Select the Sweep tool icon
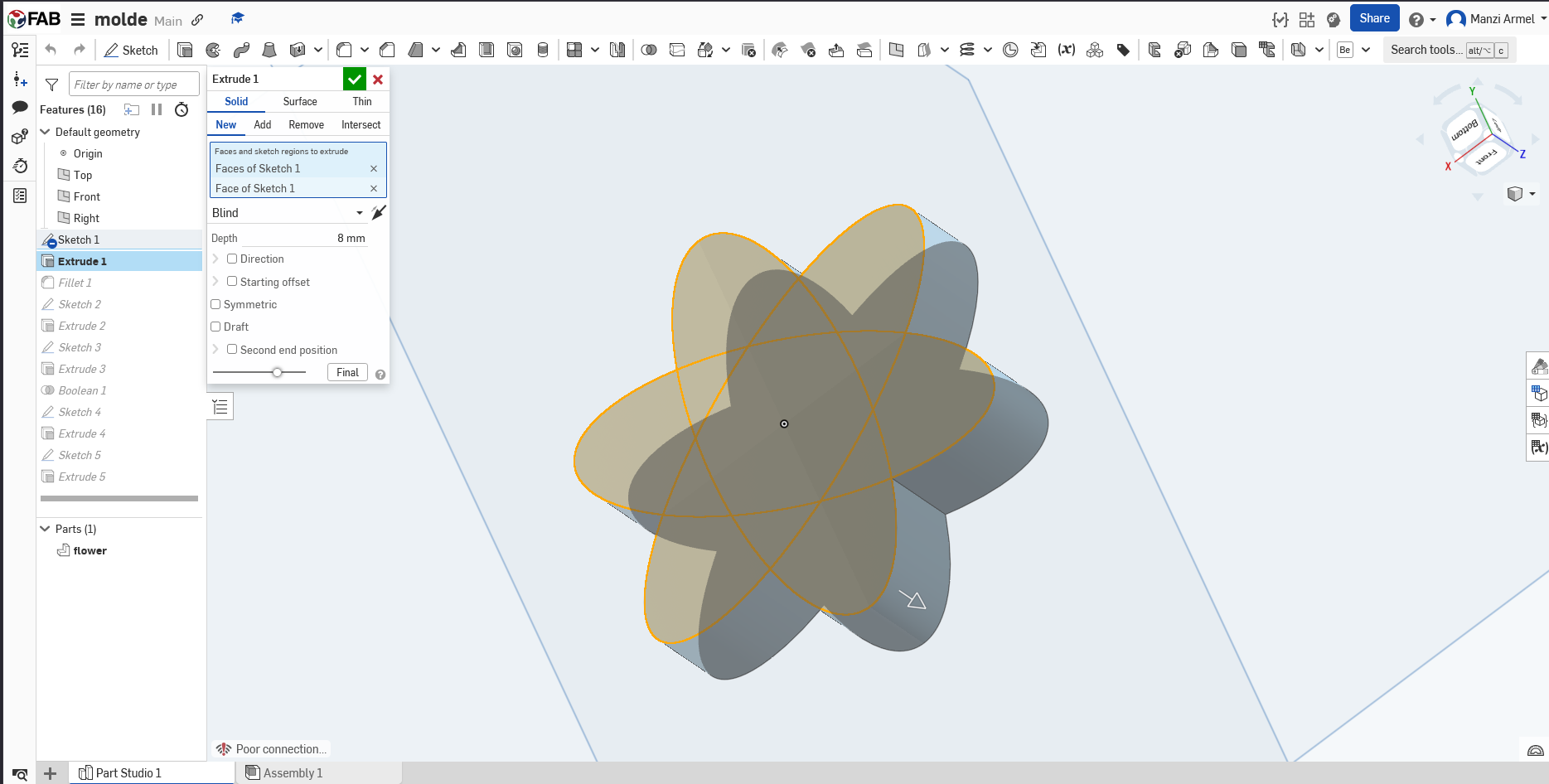 coord(241,50)
